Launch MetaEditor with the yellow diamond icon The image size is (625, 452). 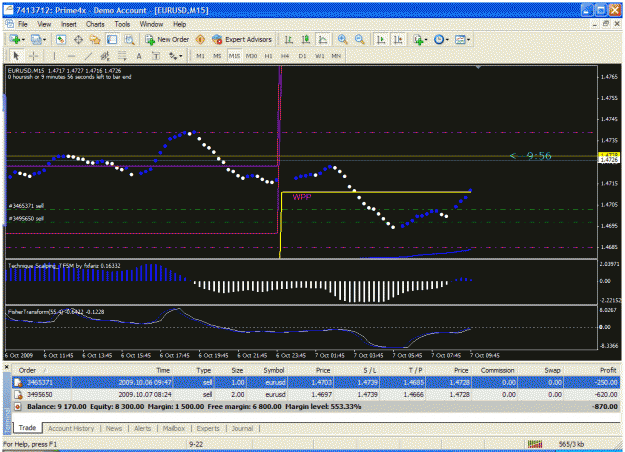tap(200, 39)
